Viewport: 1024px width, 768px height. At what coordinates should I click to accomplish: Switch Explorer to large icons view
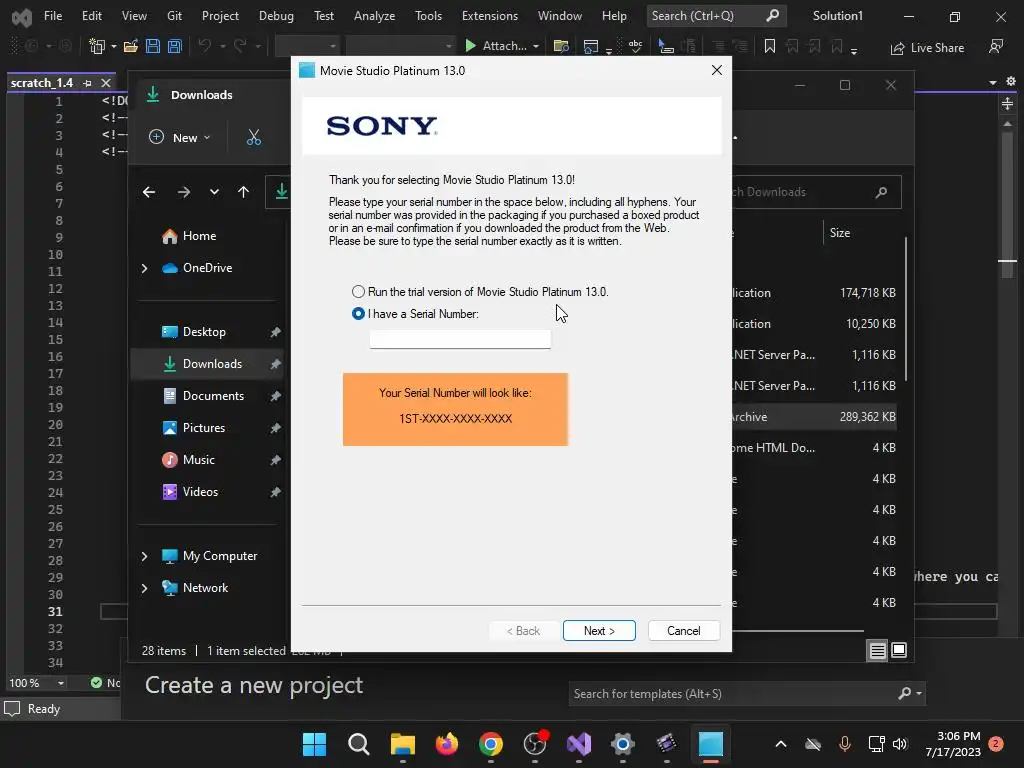tap(899, 650)
